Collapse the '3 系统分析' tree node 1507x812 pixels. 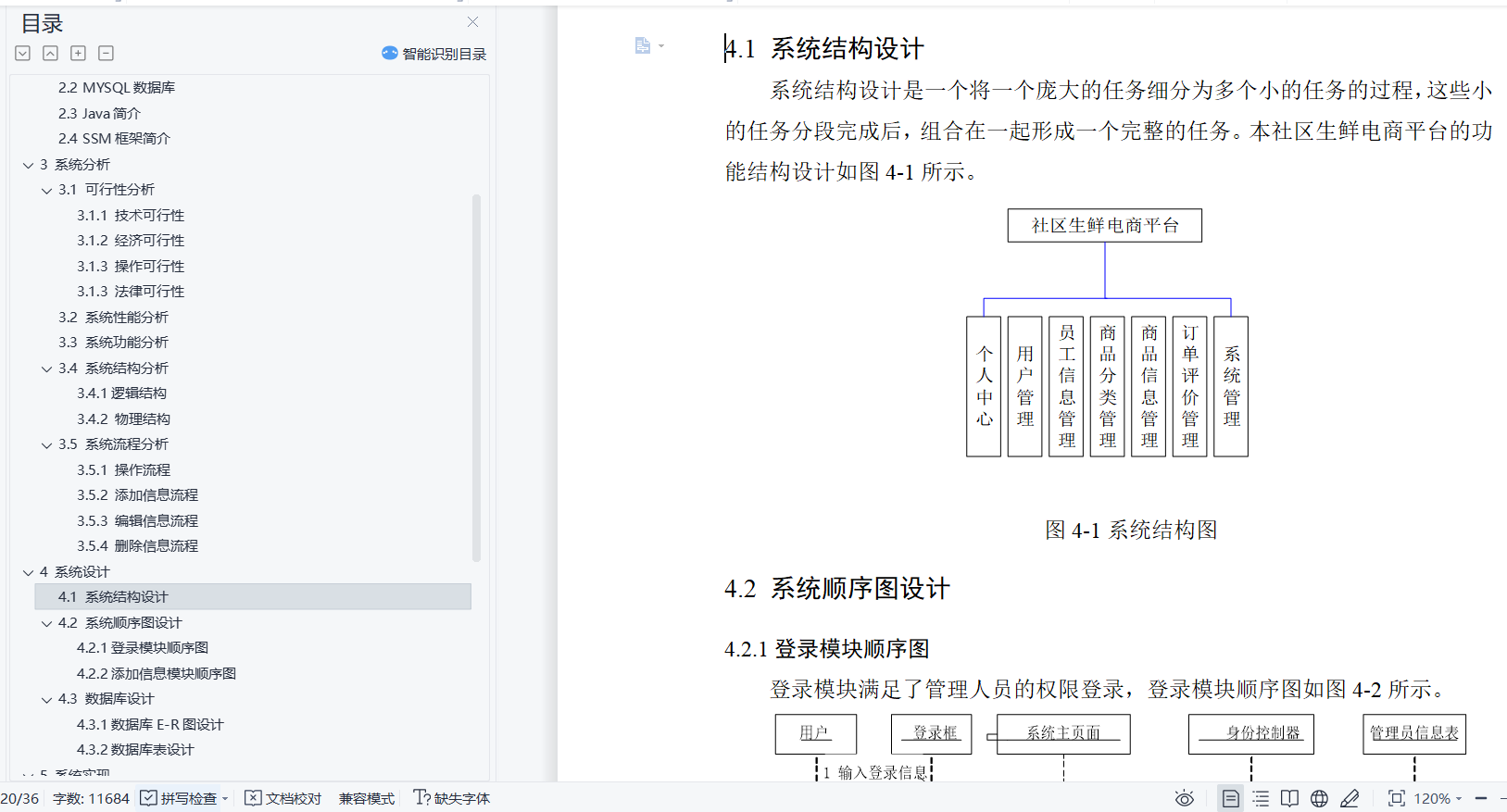pyautogui.click(x=28, y=165)
